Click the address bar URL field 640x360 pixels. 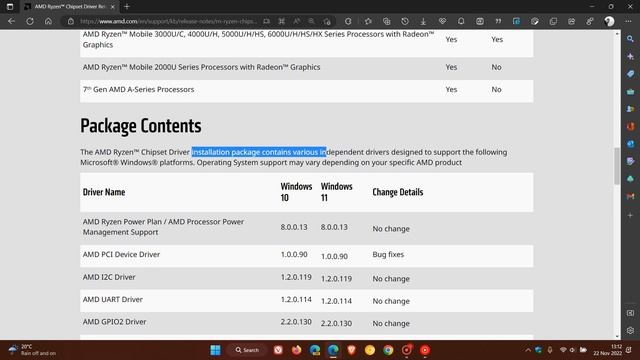168,21
